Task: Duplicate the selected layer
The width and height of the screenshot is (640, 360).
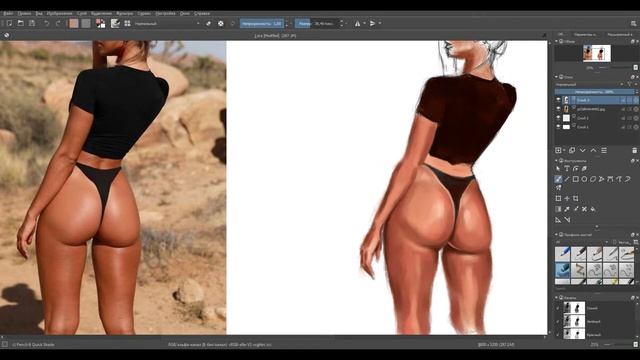Action: point(572,150)
